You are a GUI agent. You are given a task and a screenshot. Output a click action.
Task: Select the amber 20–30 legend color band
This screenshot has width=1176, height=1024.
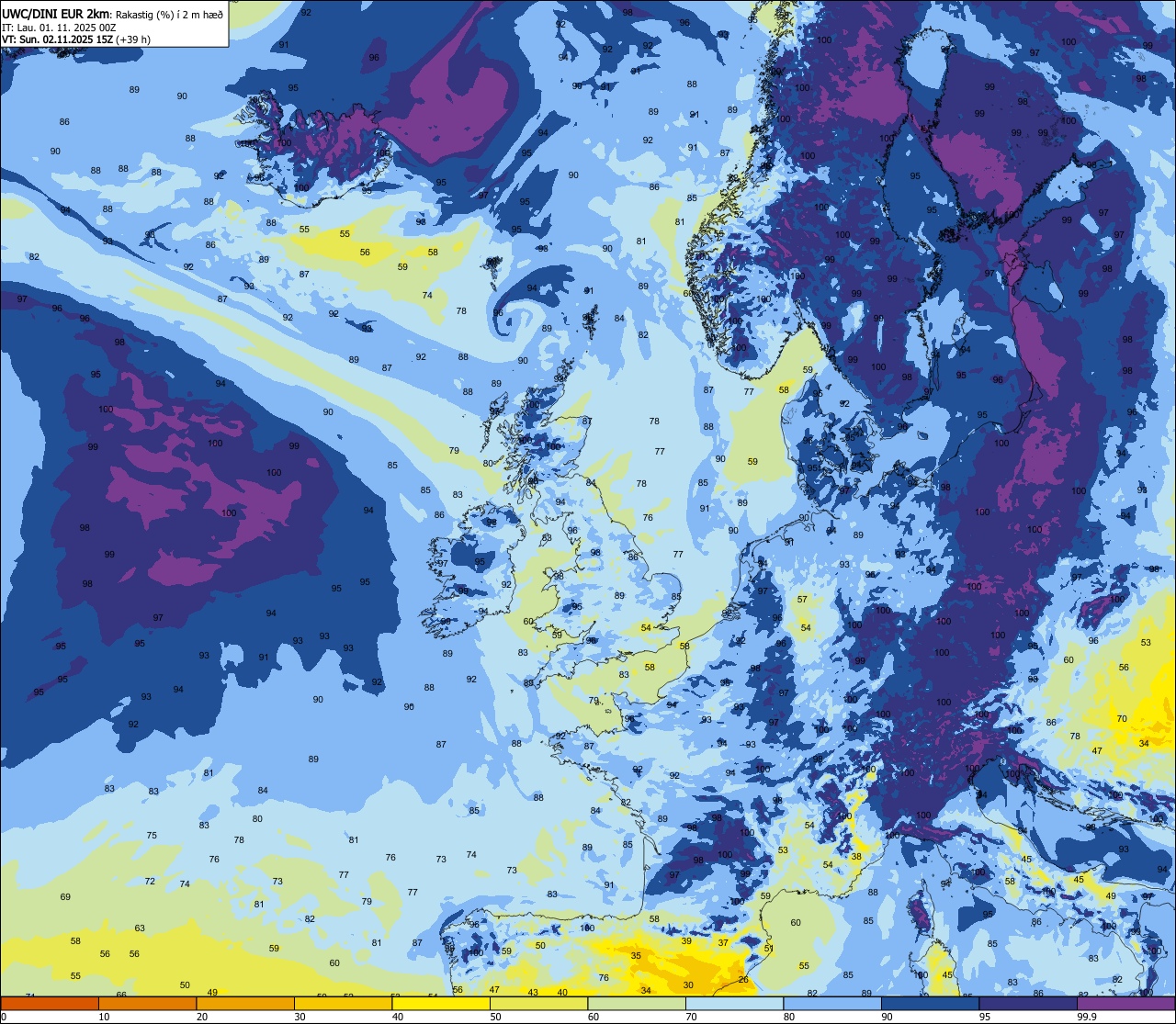(x=245, y=1004)
